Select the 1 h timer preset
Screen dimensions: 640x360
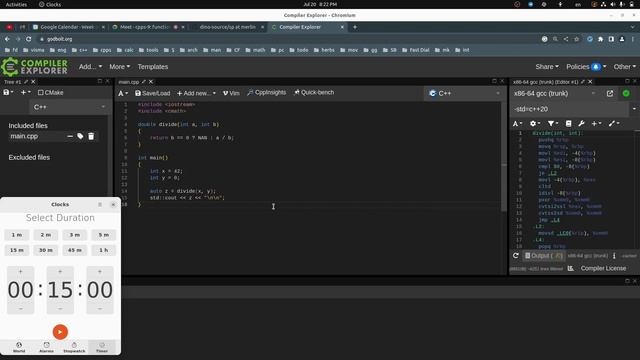[x=104, y=250]
